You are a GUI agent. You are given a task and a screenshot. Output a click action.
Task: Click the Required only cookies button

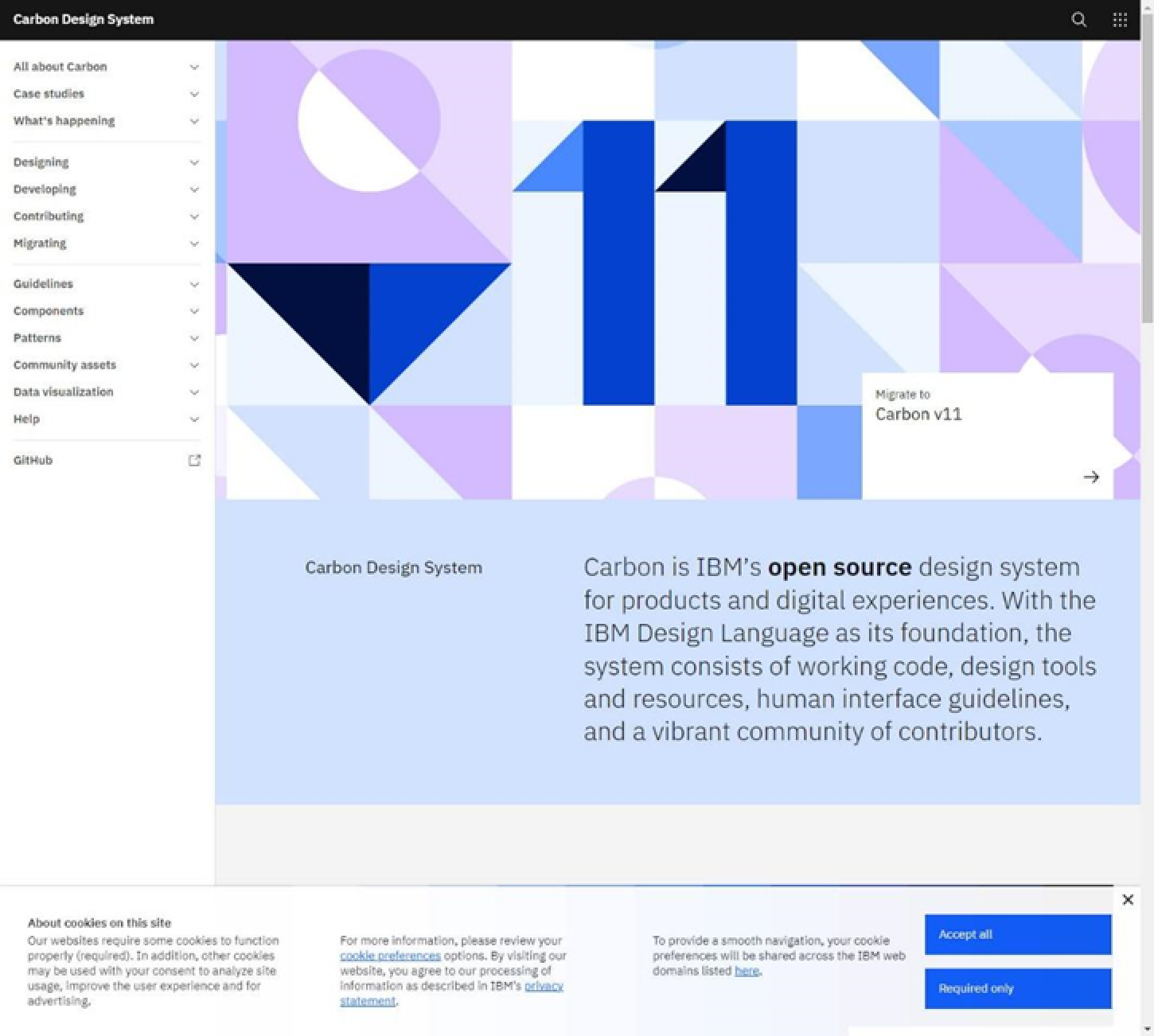pyautogui.click(x=1018, y=988)
